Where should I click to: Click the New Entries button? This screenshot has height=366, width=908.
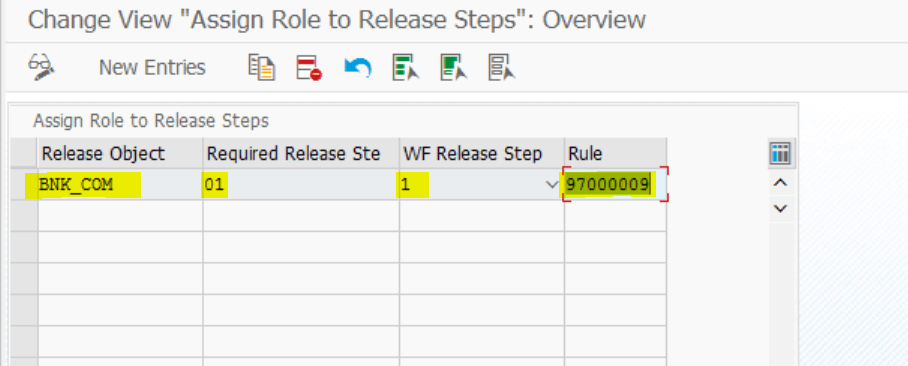(152, 68)
